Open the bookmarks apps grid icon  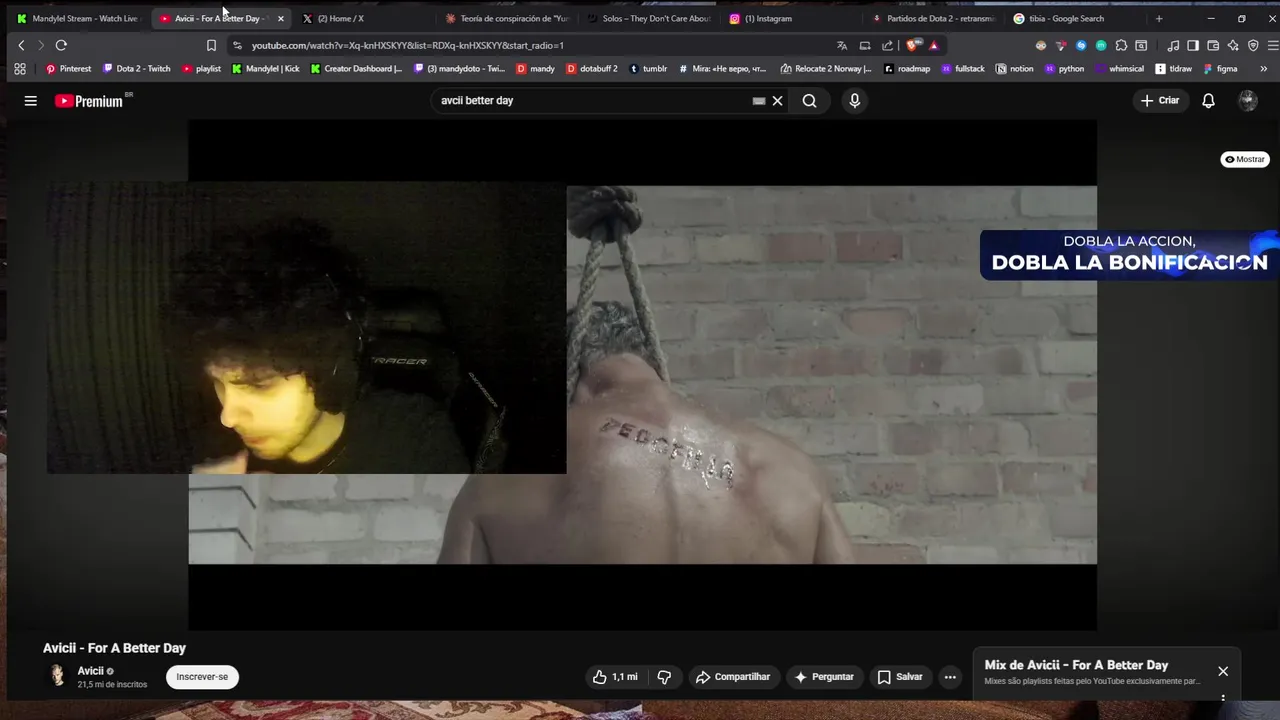pyautogui.click(x=19, y=69)
